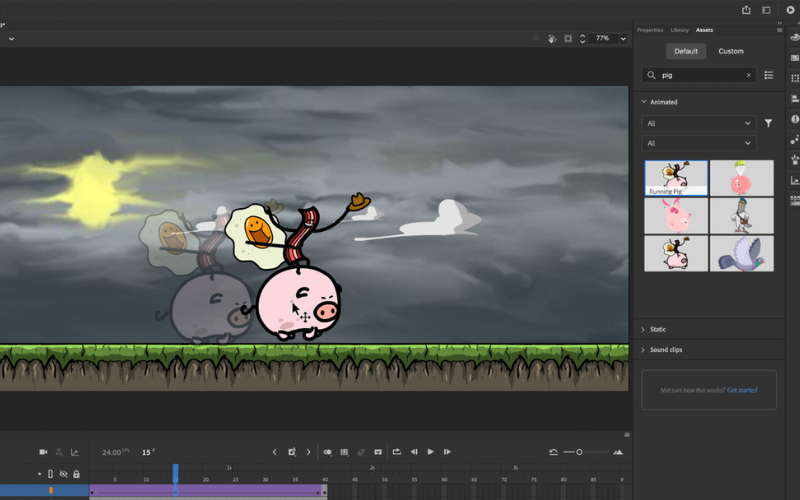Select the Custom assets button

pyautogui.click(x=731, y=51)
